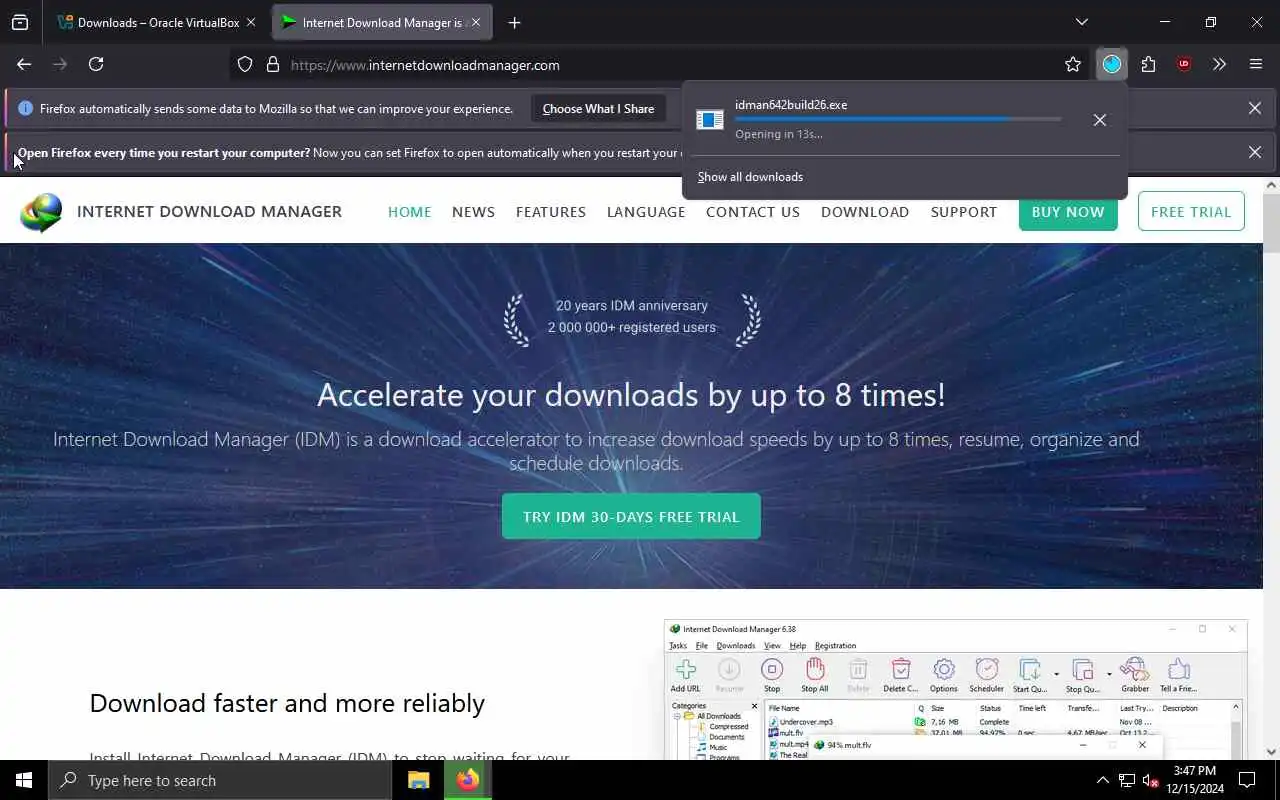This screenshot has height=800, width=1280.
Task: Go back with the back arrow
Action: (24, 64)
